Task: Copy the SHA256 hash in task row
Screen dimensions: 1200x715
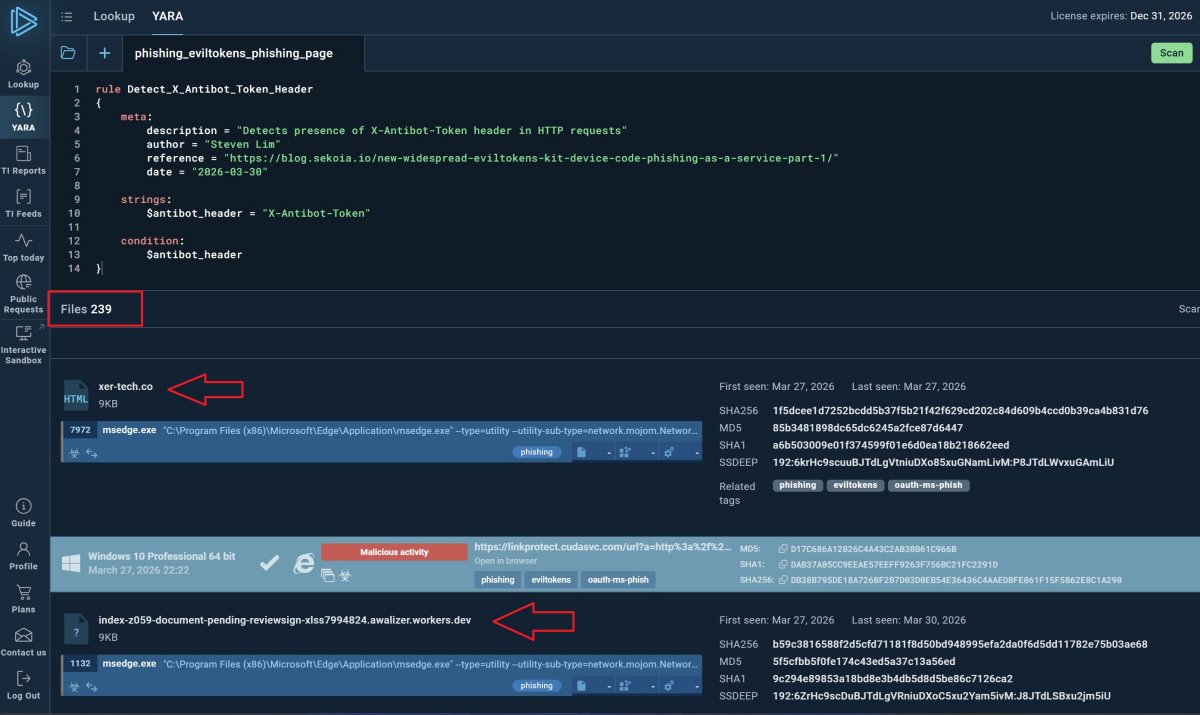Action: (x=784, y=579)
